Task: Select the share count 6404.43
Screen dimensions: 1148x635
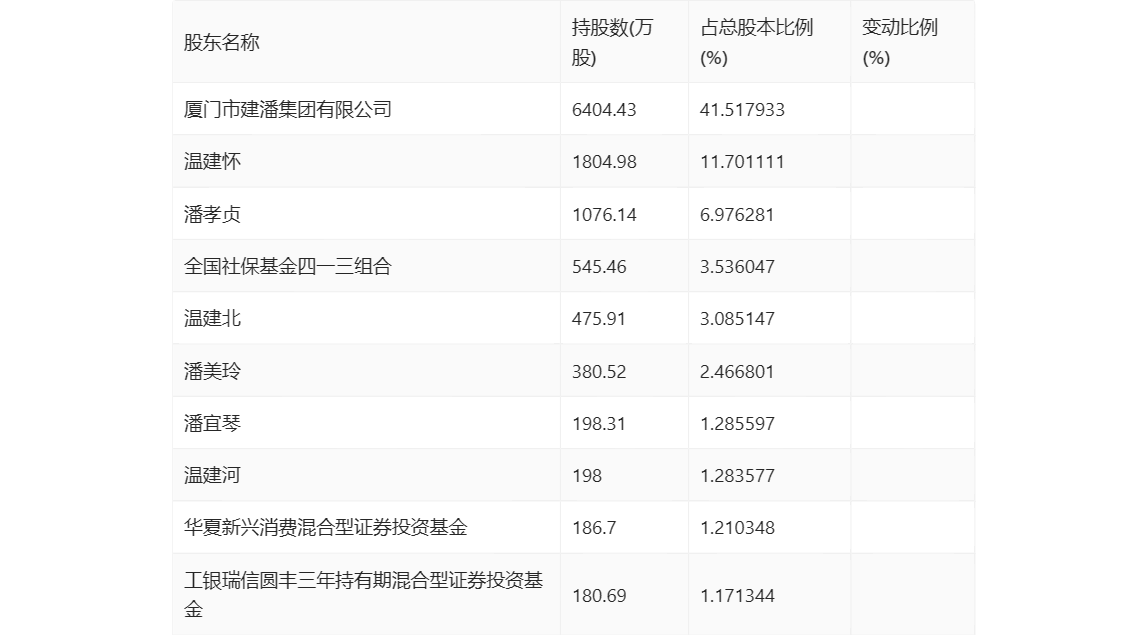Action: (x=604, y=110)
